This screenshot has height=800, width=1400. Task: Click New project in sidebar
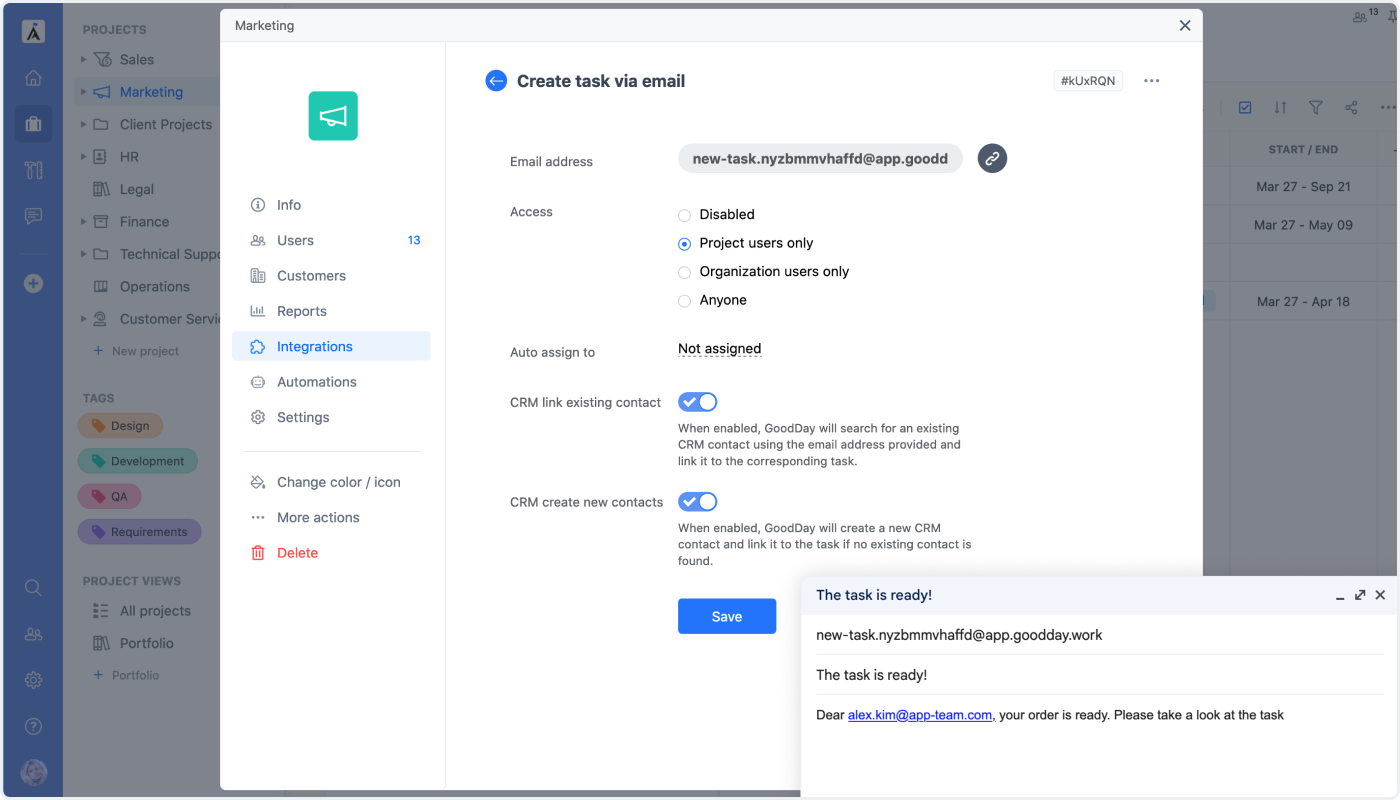136,351
